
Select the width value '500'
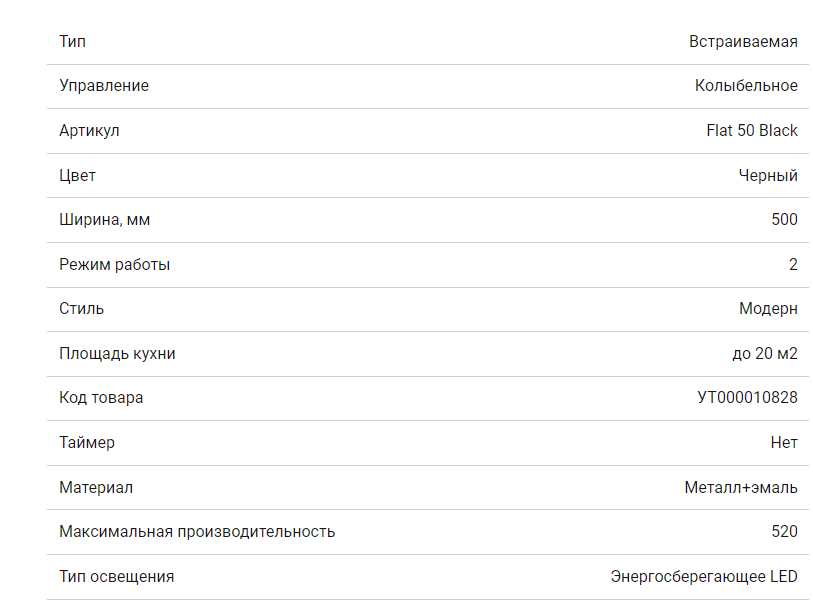tap(784, 219)
